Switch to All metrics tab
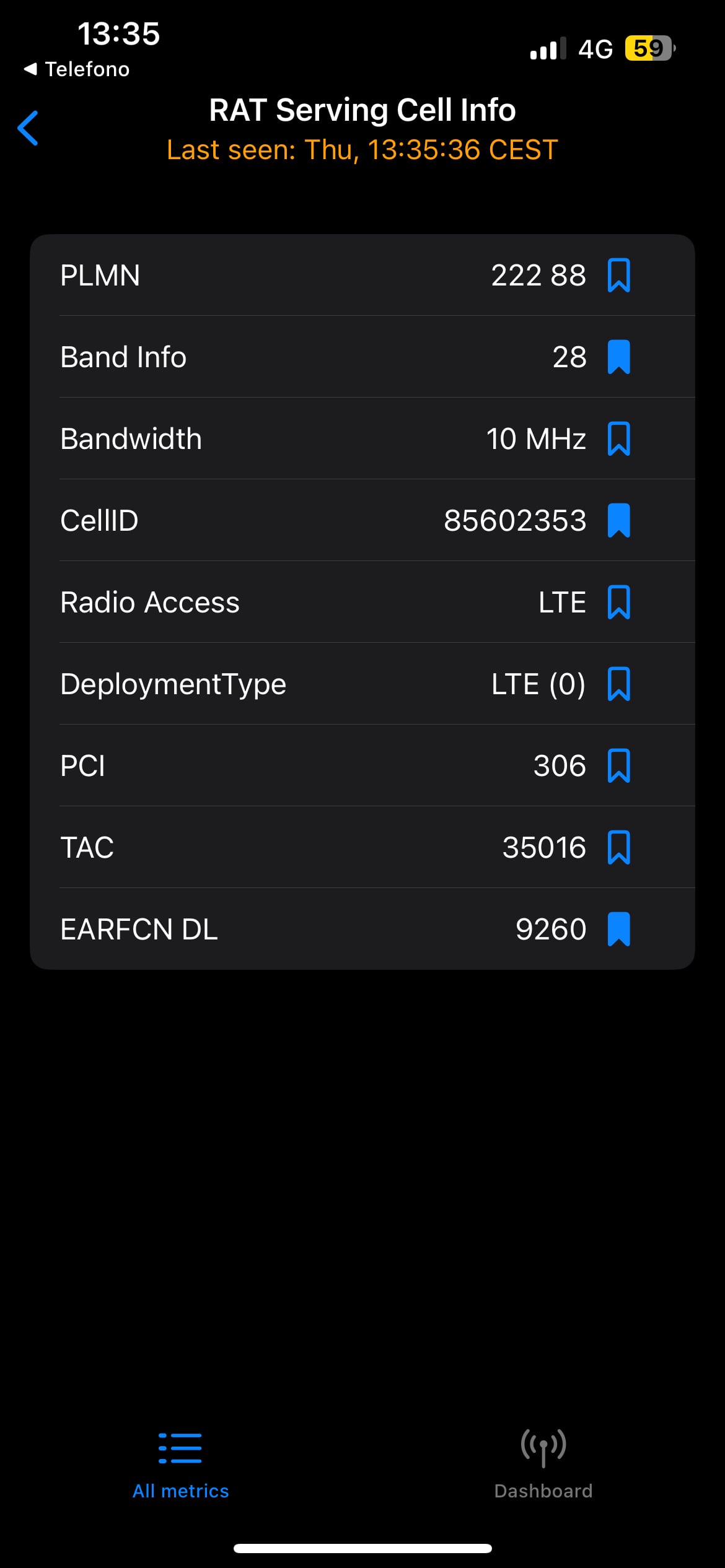Viewport: 725px width, 1568px height. click(x=180, y=1464)
